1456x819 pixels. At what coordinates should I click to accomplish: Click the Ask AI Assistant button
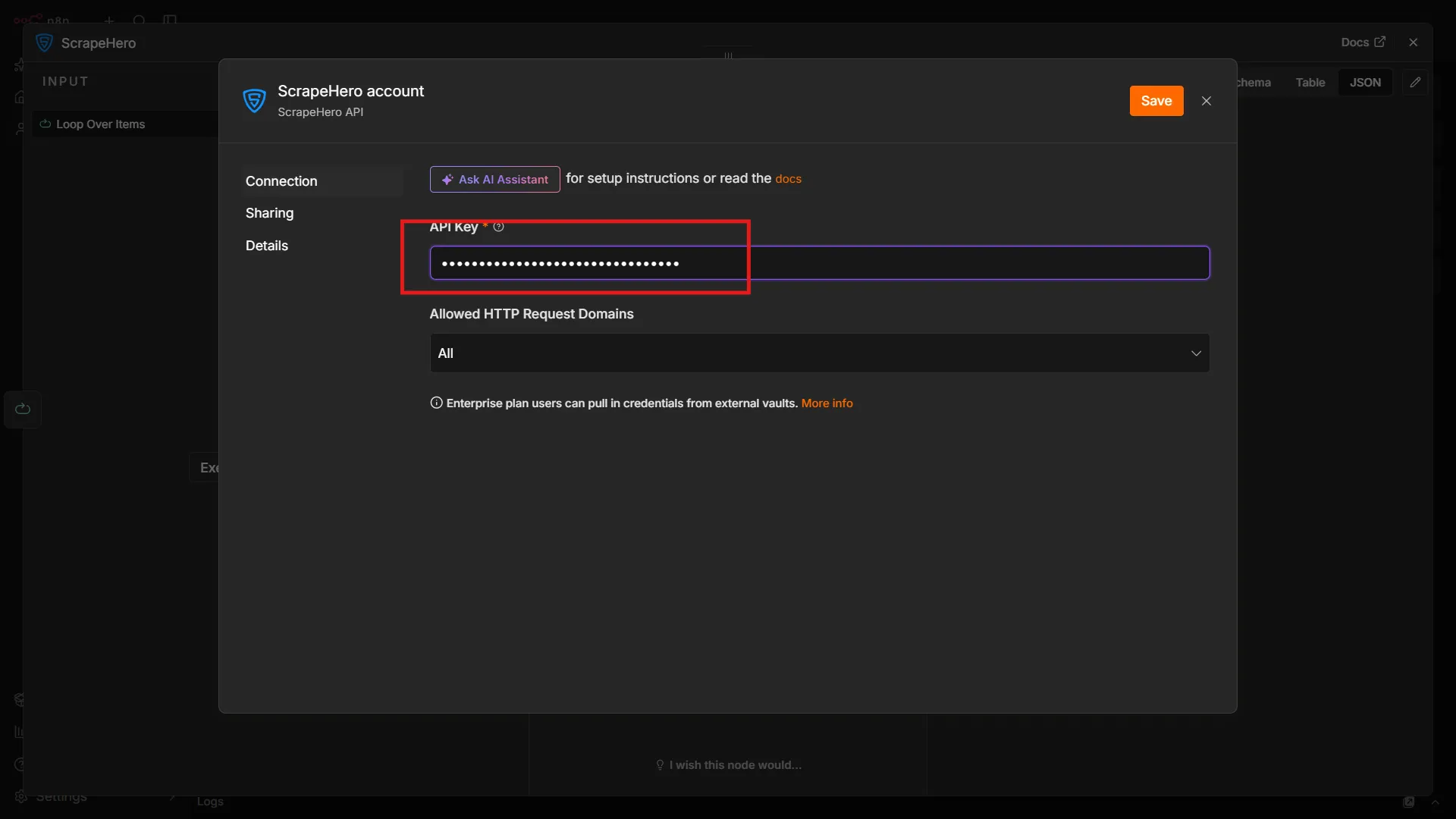[x=494, y=180]
